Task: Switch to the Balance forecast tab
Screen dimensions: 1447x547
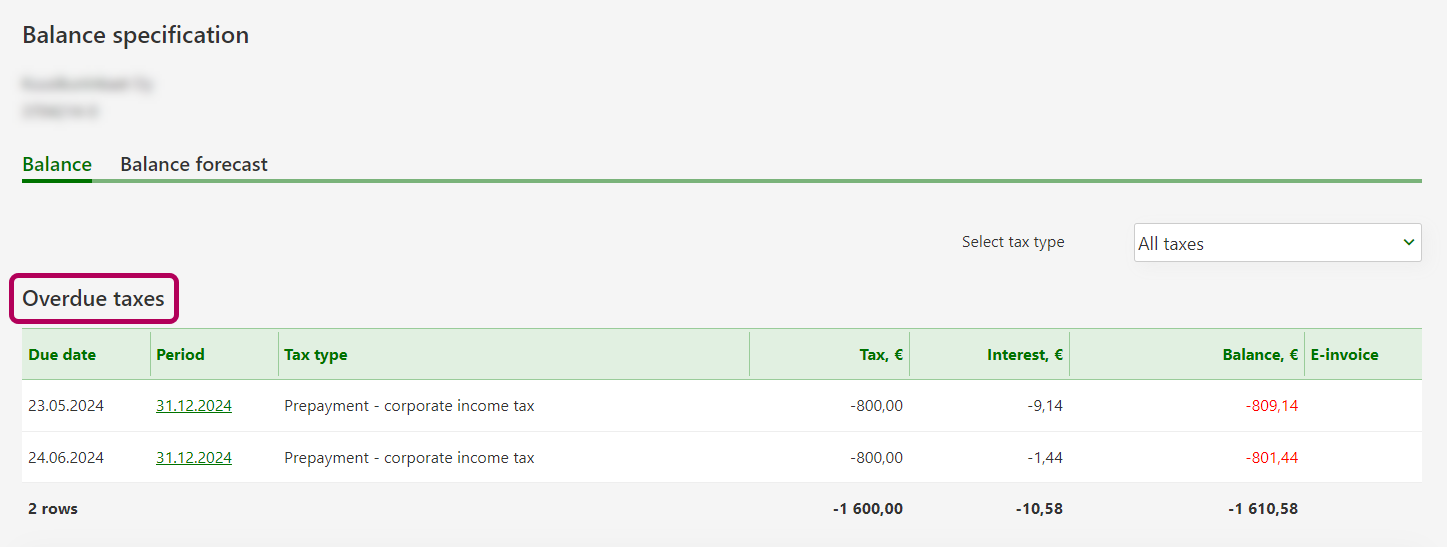Action: pos(194,164)
